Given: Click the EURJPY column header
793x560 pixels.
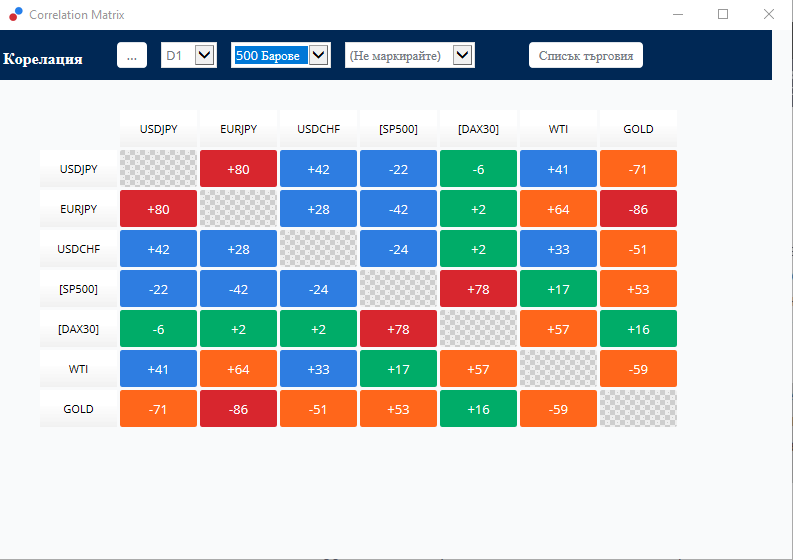Looking at the screenshot, I should click(x=238, y=129).
